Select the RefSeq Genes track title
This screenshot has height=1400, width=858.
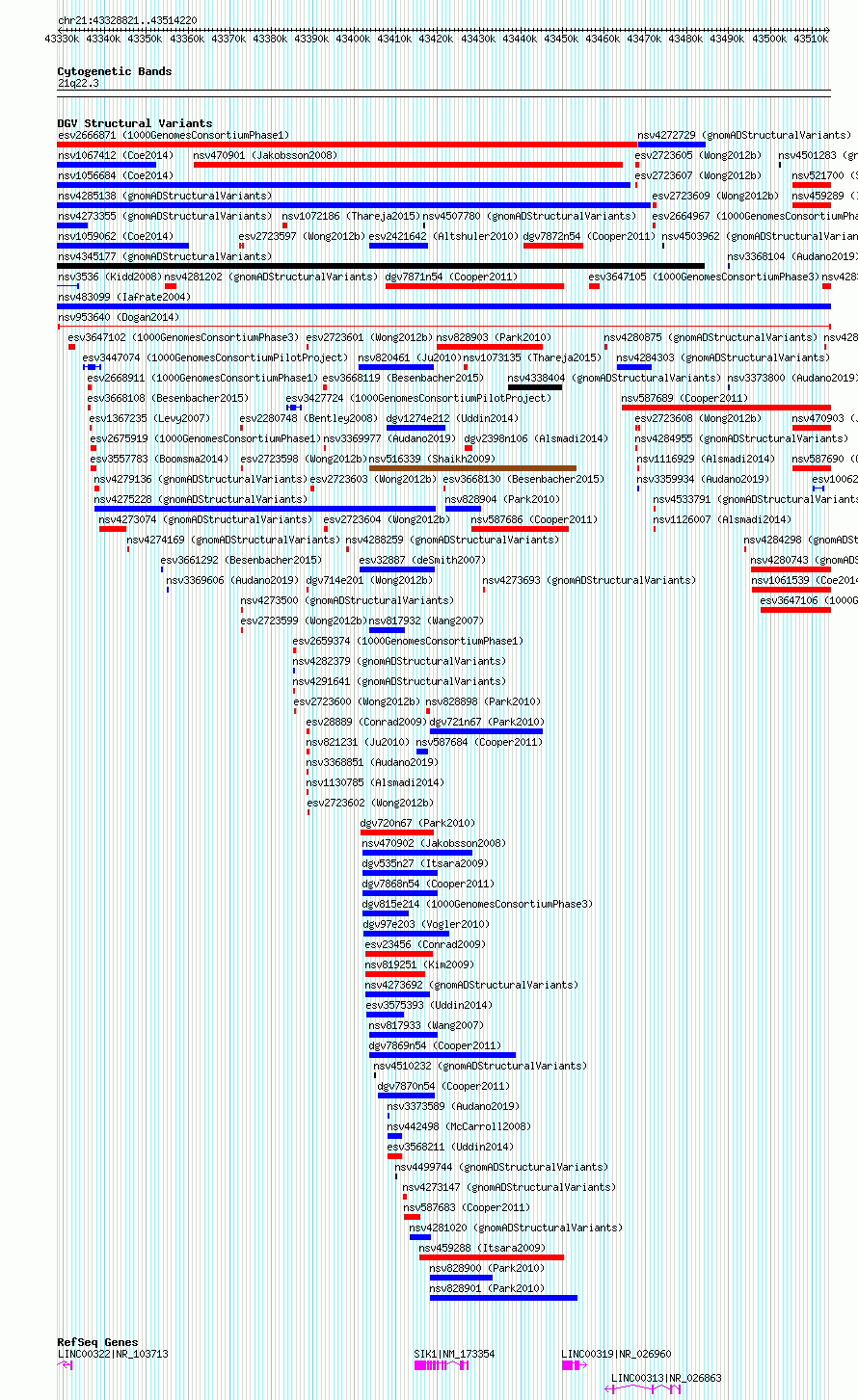(x=97, y=1342)
